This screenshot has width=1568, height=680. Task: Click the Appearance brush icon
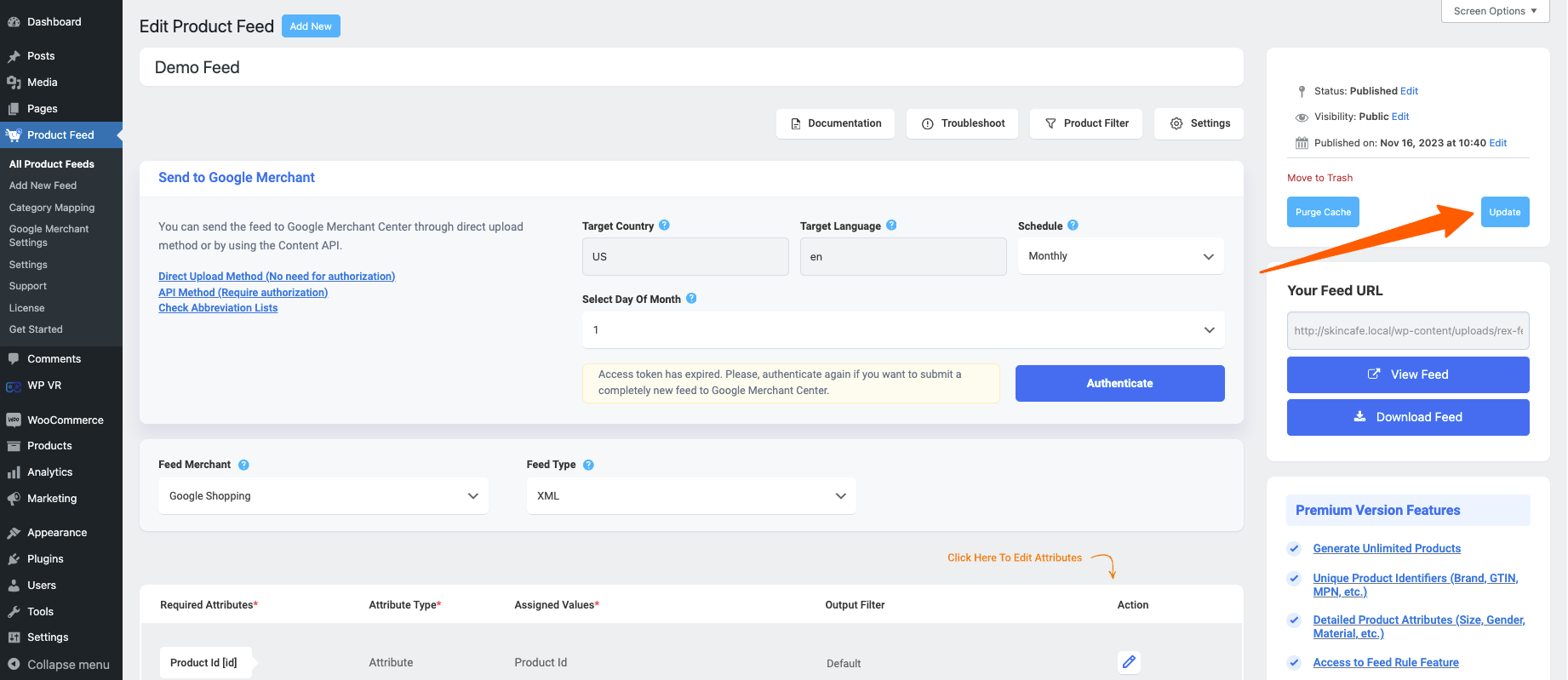point(14,533)
